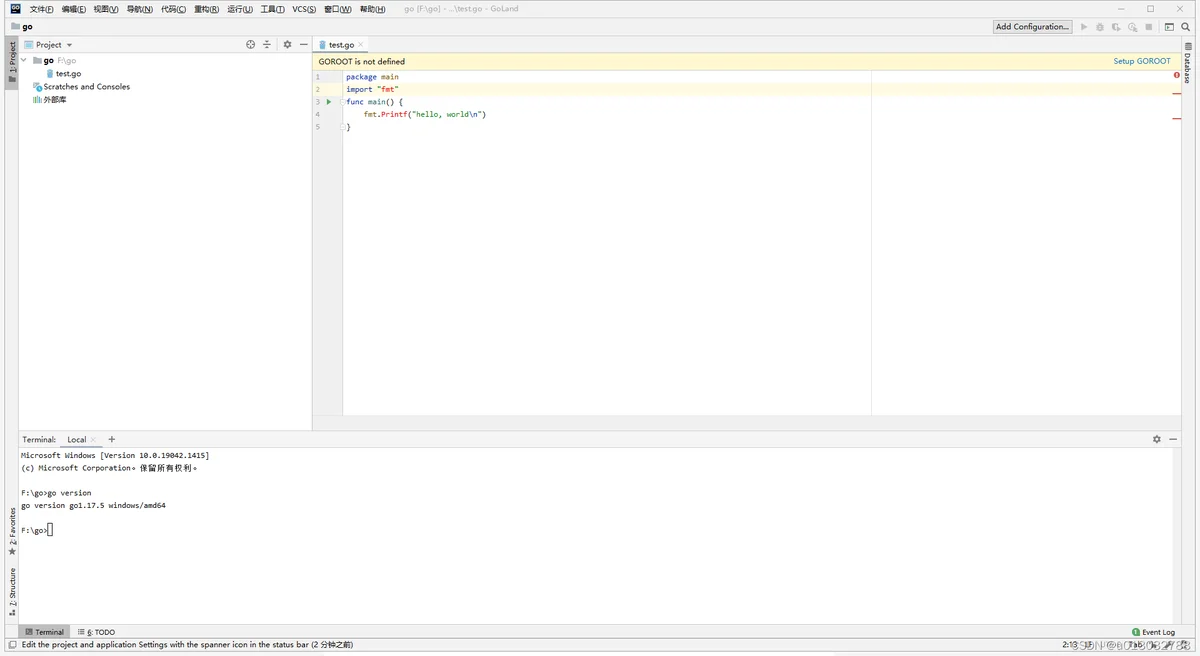
Task: Toggle the Terminal tool window button
Action: coord(44,632)
